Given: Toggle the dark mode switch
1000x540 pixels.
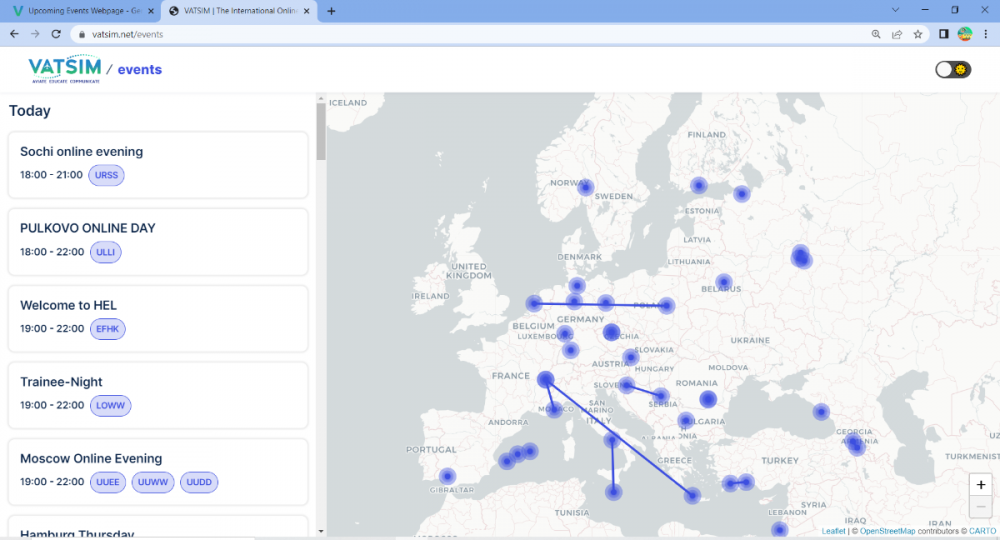Looking at the screenshot, I should [952, 70].
